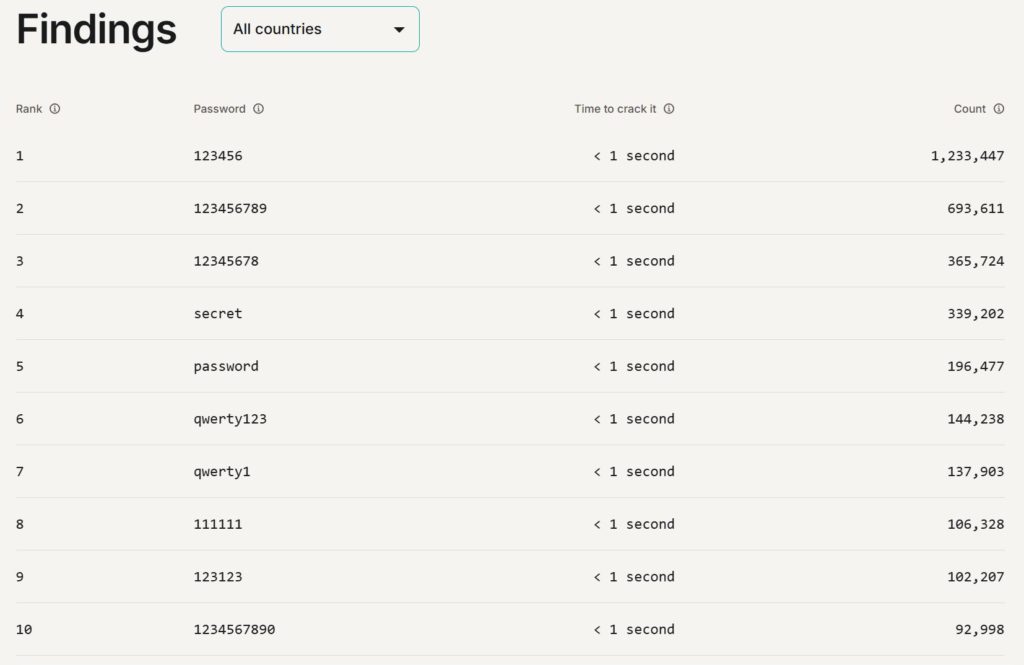
Task: Click count value 339,202
Action: (x=976, y=314)
